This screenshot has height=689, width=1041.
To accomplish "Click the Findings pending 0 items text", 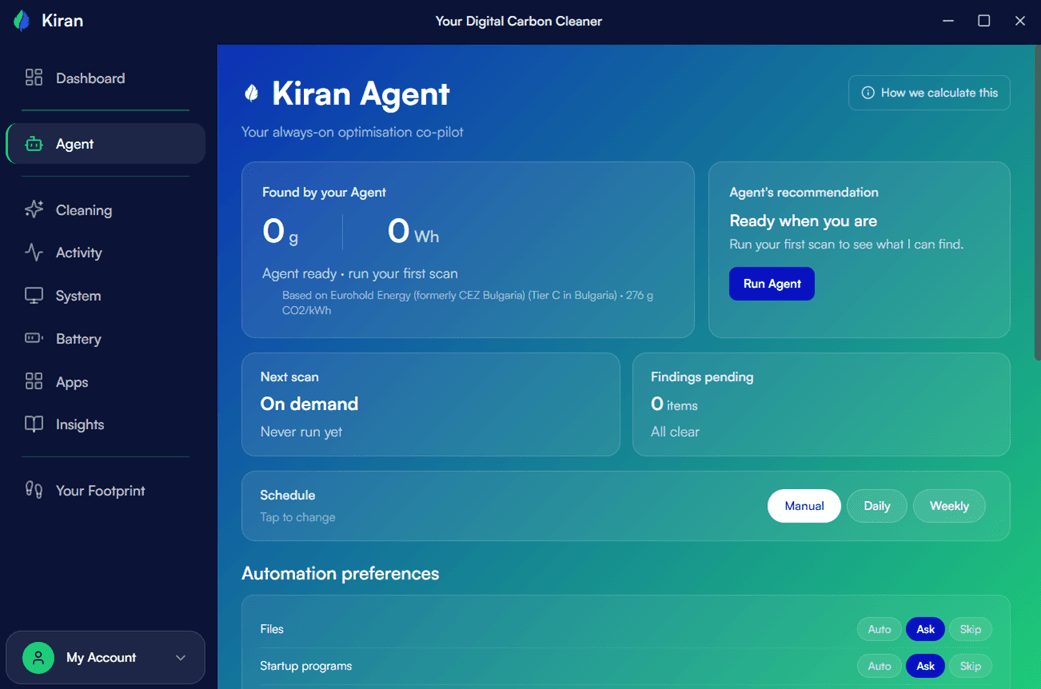I will pyautogui.click(x=674, y=404).
